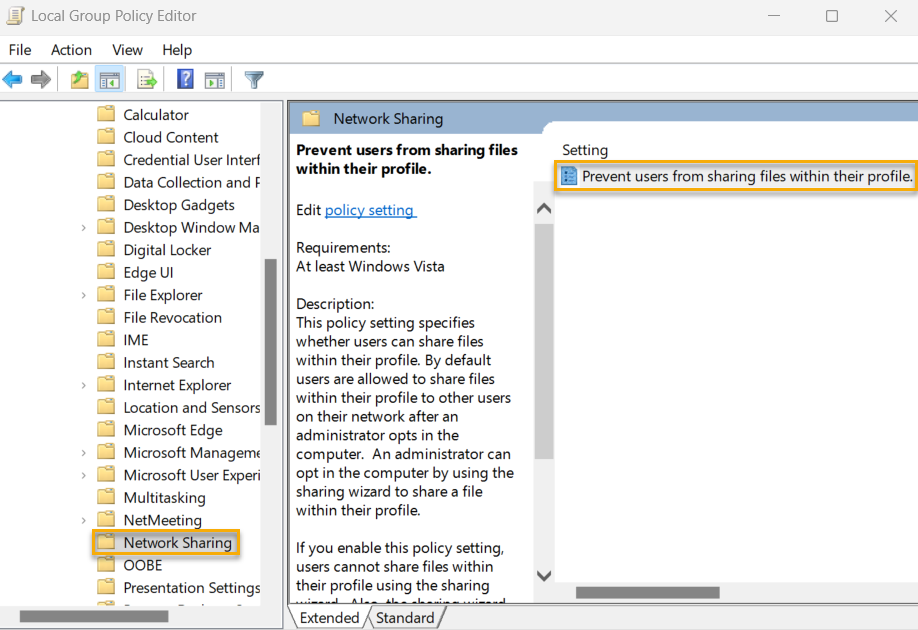Expand the NetMeeting tree node
Screen dimensions: 918x630
[85, 519]
